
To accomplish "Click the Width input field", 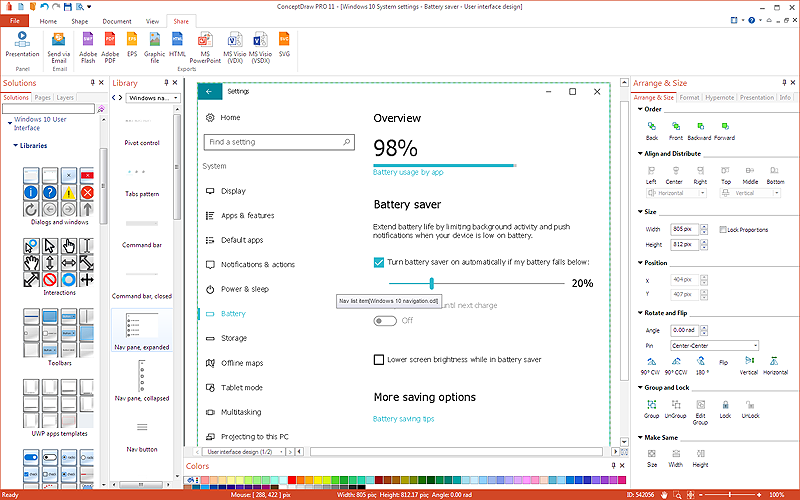I will coord(683,229).
